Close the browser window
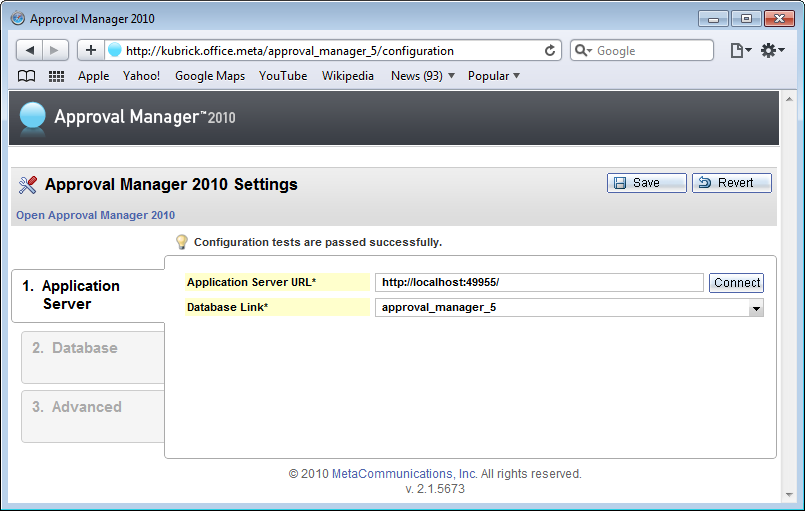 (779, 19)
